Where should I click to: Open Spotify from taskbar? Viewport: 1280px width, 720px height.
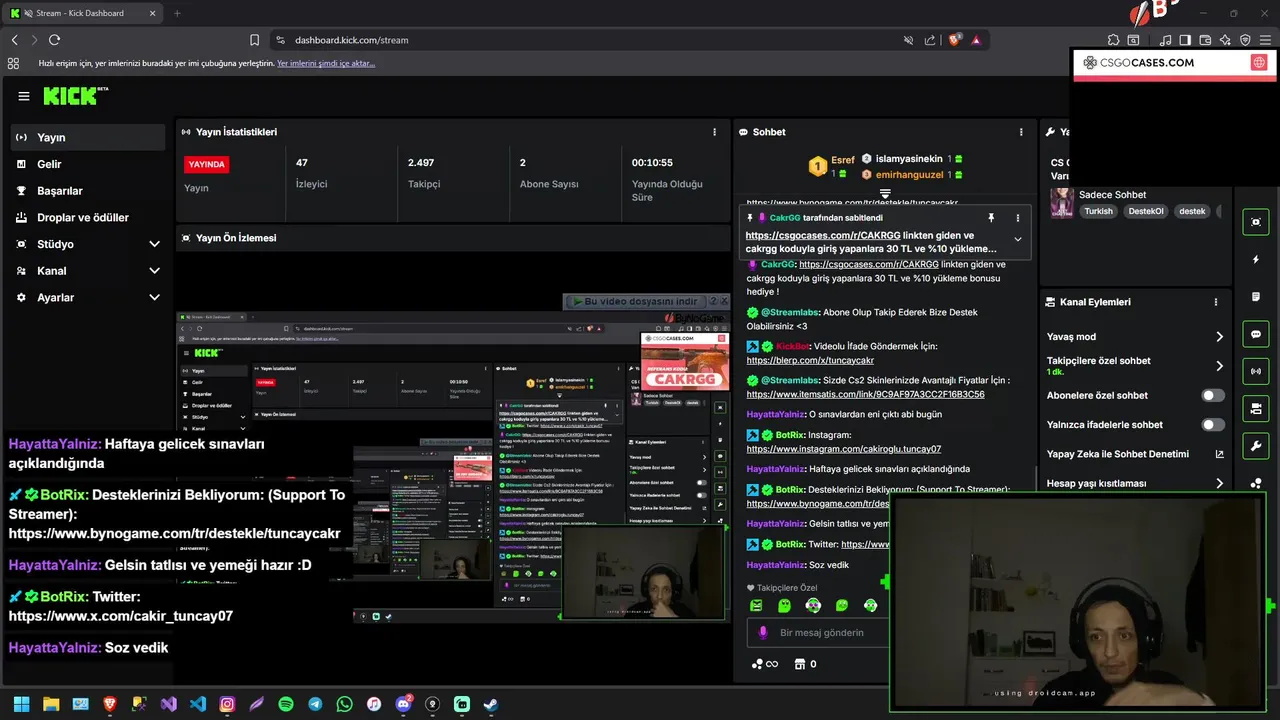(x=286, y=704)
